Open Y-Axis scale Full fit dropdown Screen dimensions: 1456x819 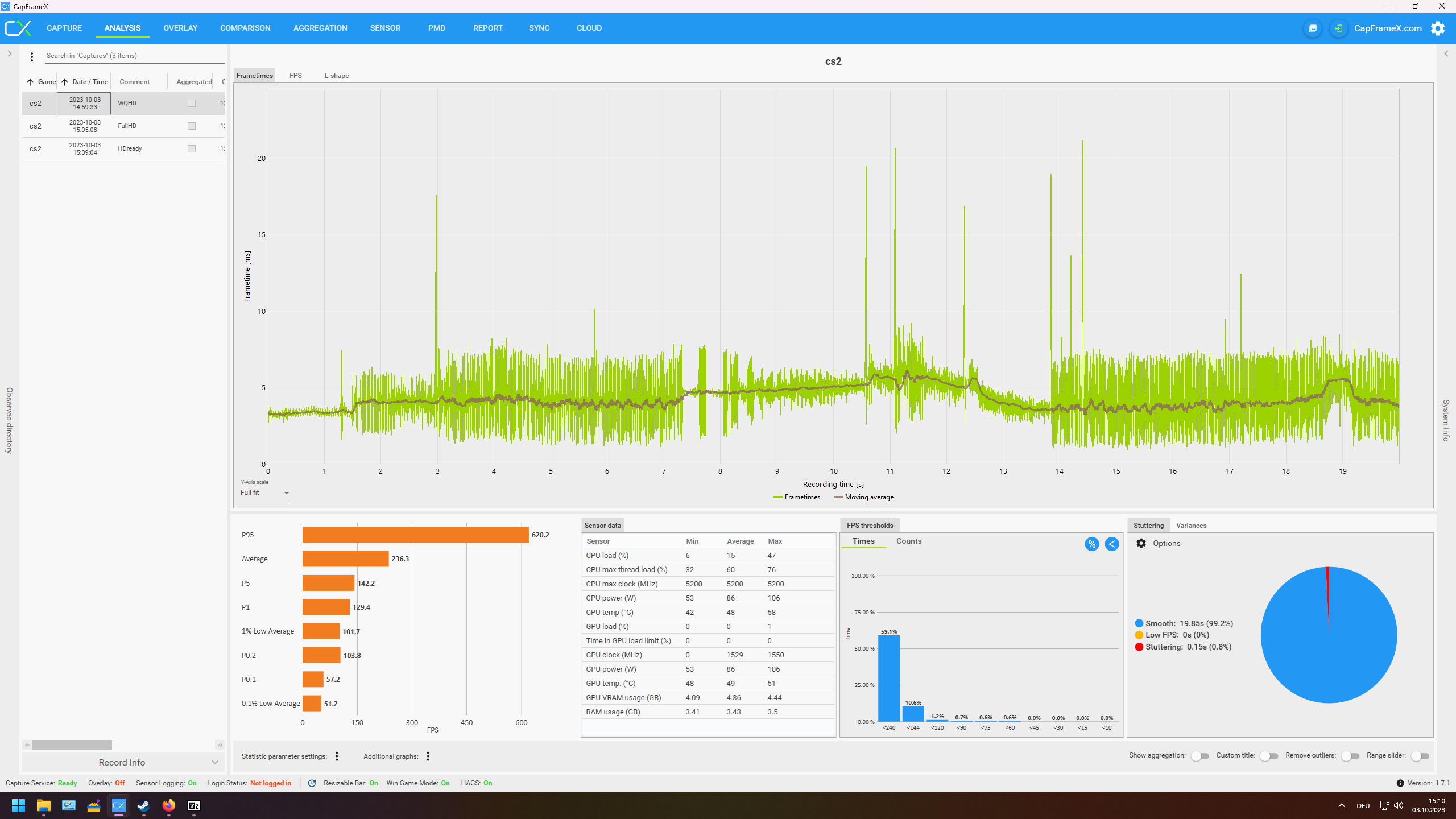(x=264, y=493)
